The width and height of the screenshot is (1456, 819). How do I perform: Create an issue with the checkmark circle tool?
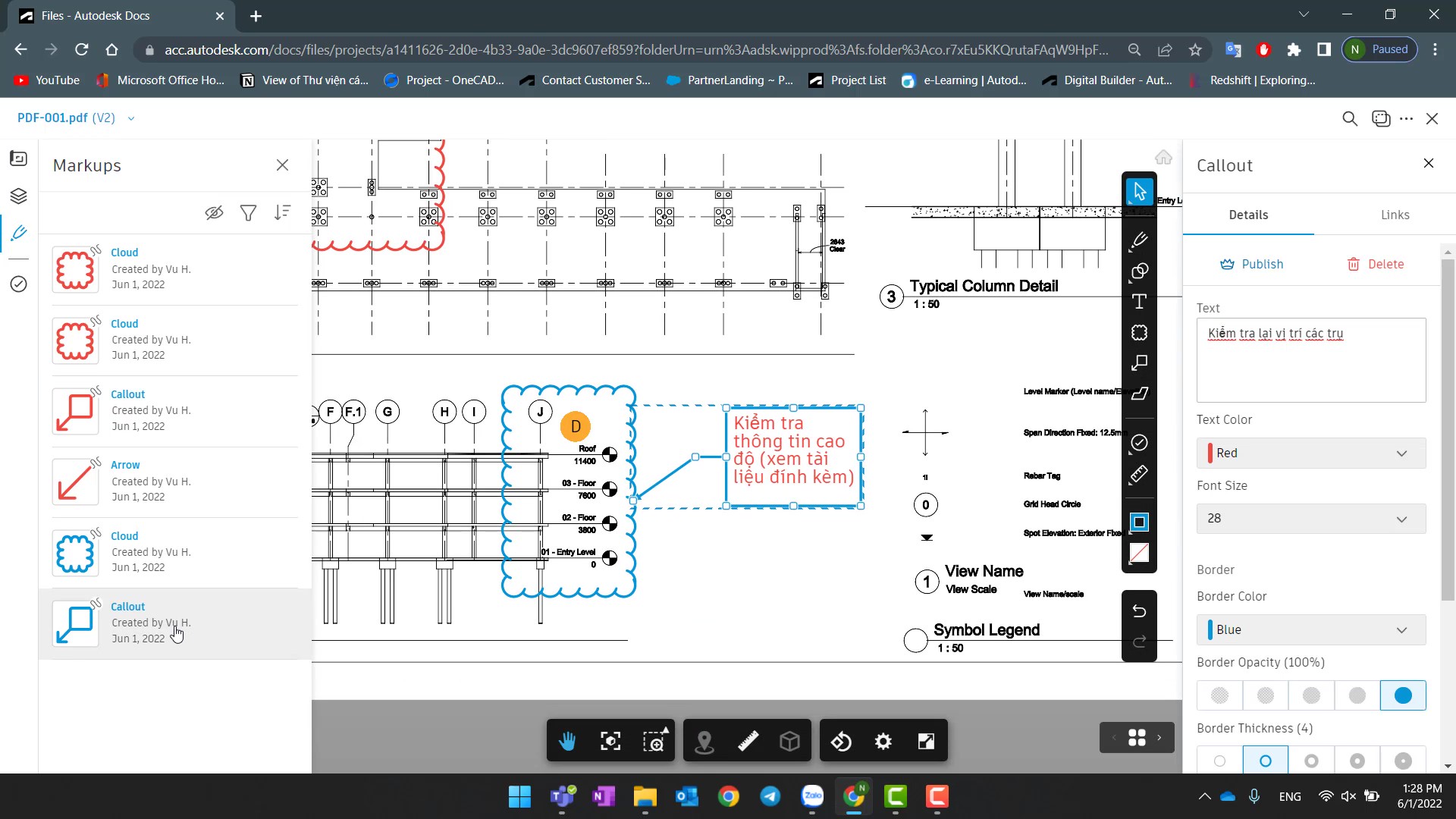(1139, 443)
